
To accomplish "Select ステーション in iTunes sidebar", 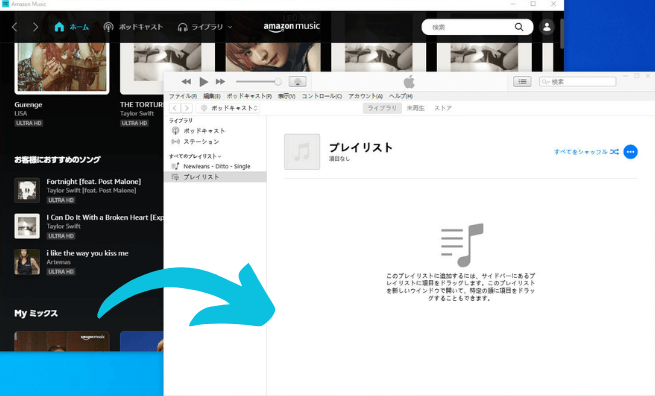I will pyautogui.click(x=201, y=142).
